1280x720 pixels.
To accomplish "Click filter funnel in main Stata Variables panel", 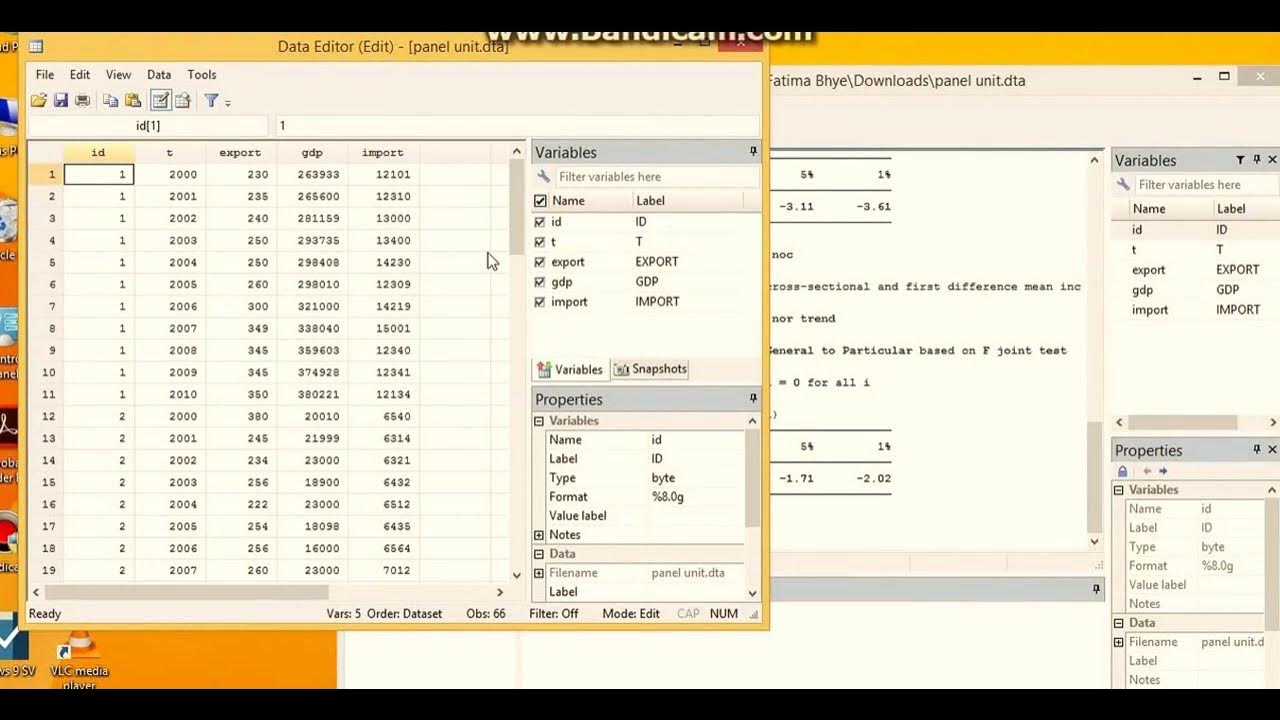I will [1240, 160].
